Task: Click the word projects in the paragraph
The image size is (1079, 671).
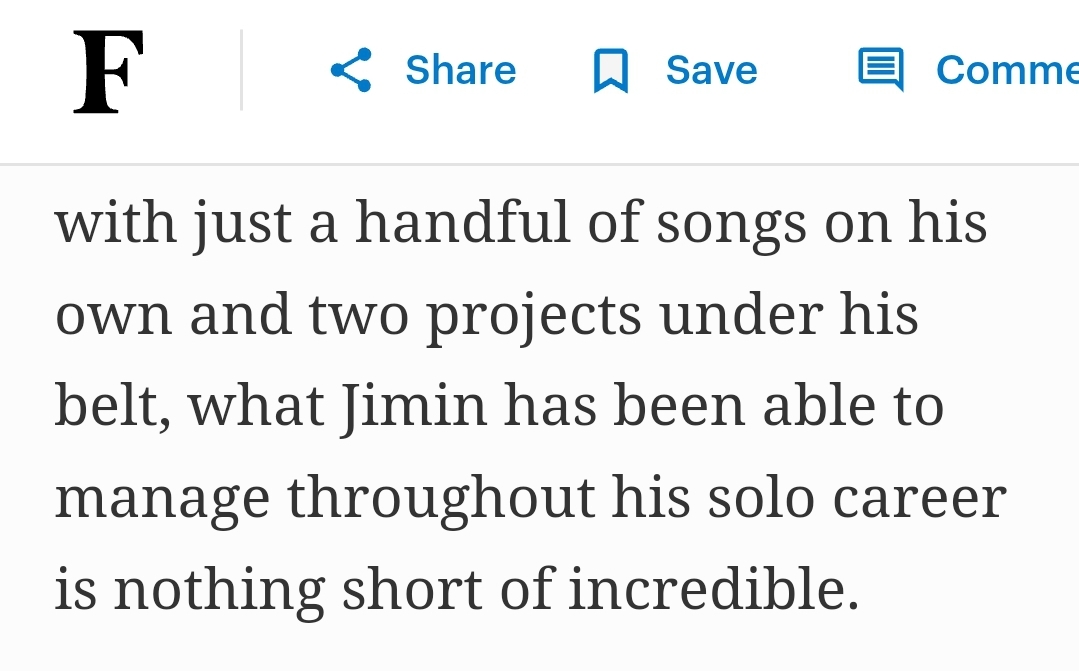Action: pos(533,316)
